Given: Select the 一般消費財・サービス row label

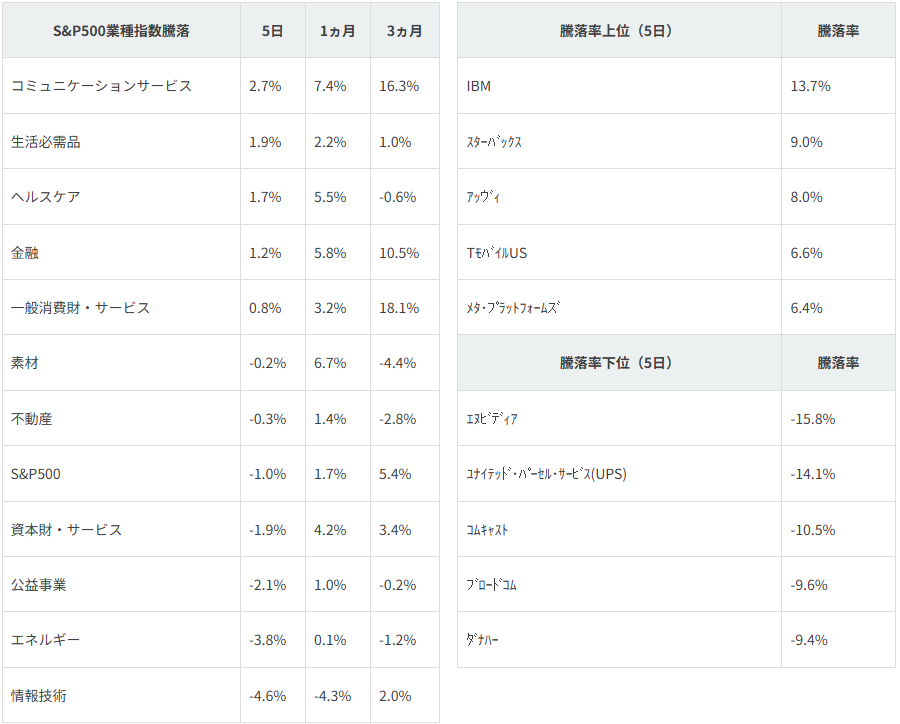Looking at the screenshot, I should (80, 308).
